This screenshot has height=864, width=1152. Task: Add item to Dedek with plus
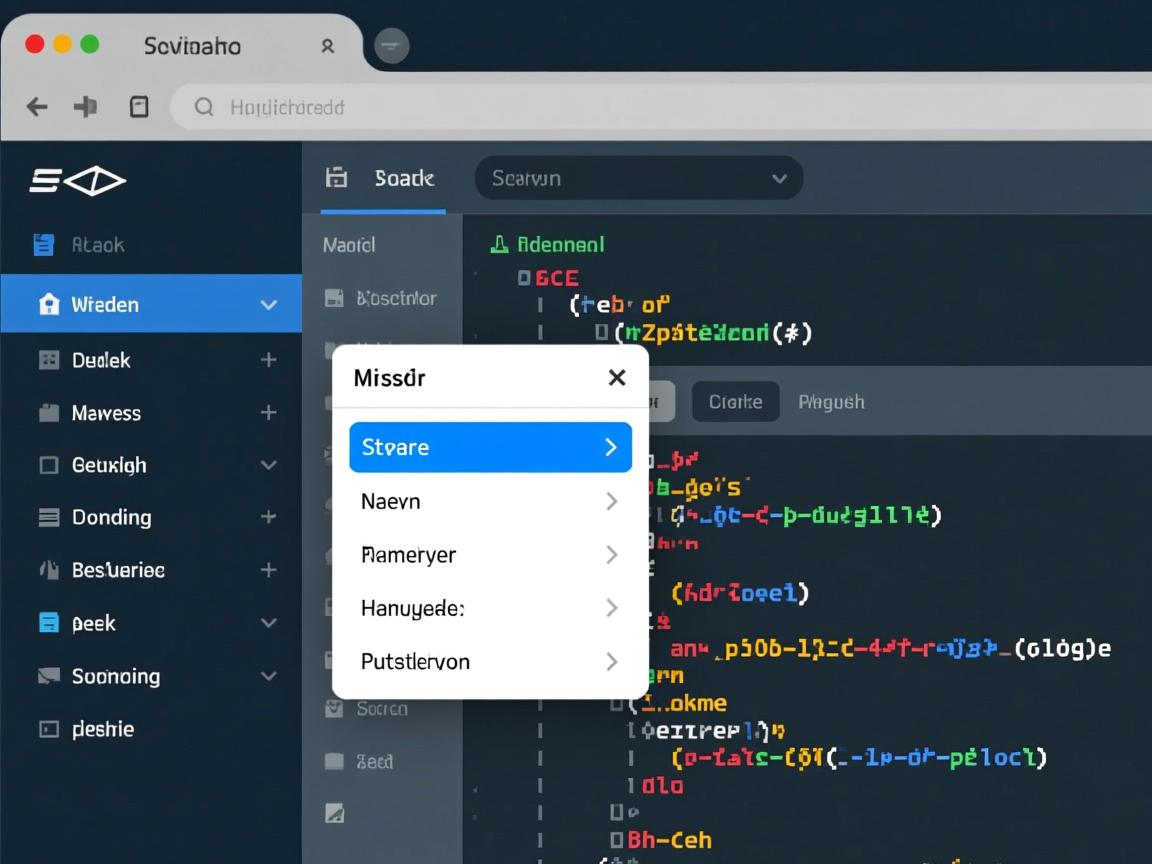coord(268,360)
